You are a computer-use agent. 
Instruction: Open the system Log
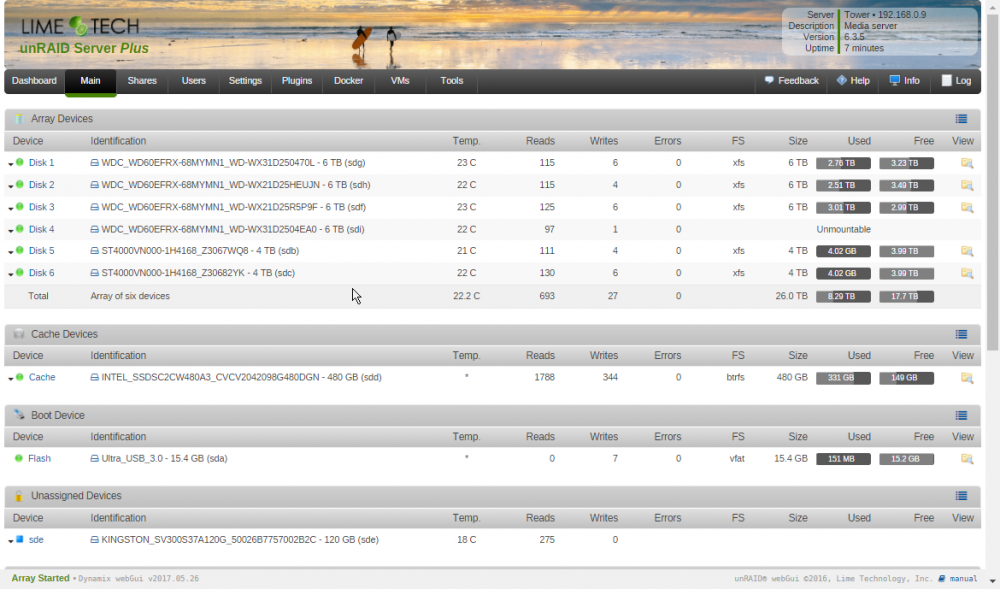coord(956,81)
